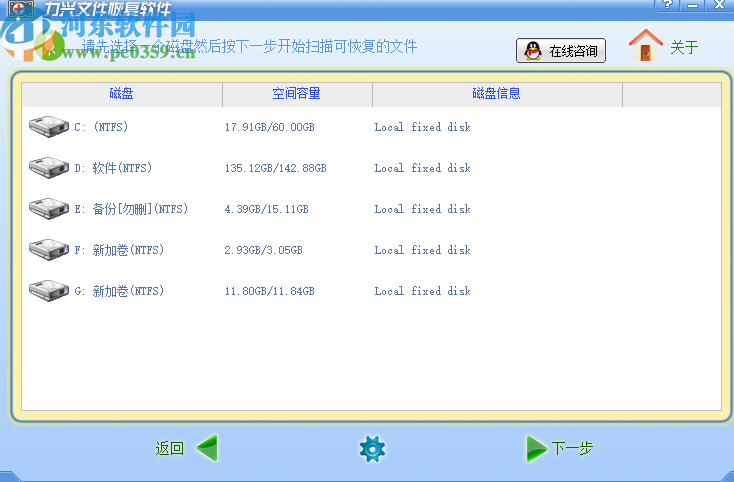Click capacity value 135.12GB/142.88GB
Screen dimensions: 734x482
point(276,168)
